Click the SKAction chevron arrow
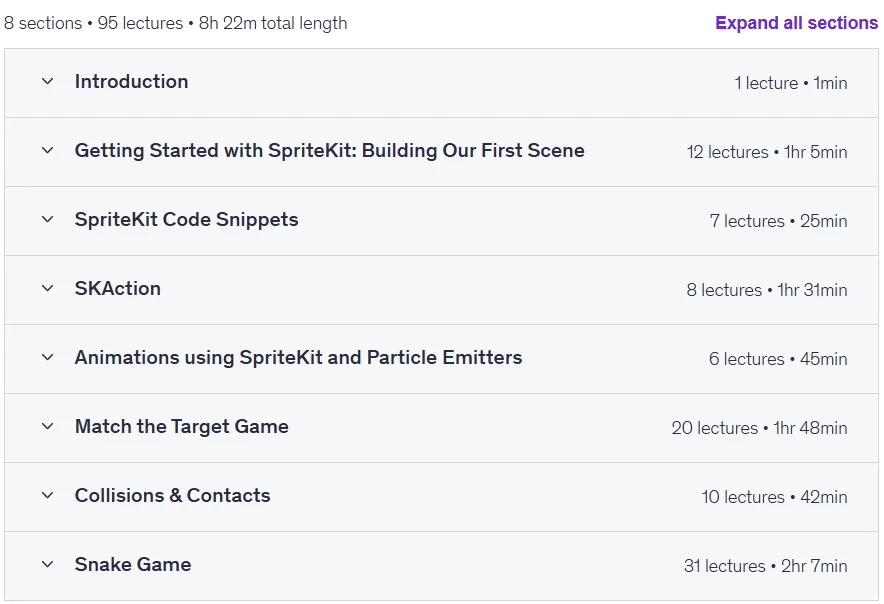This screenshot has height=604, width=884. [x=48, y=288]
